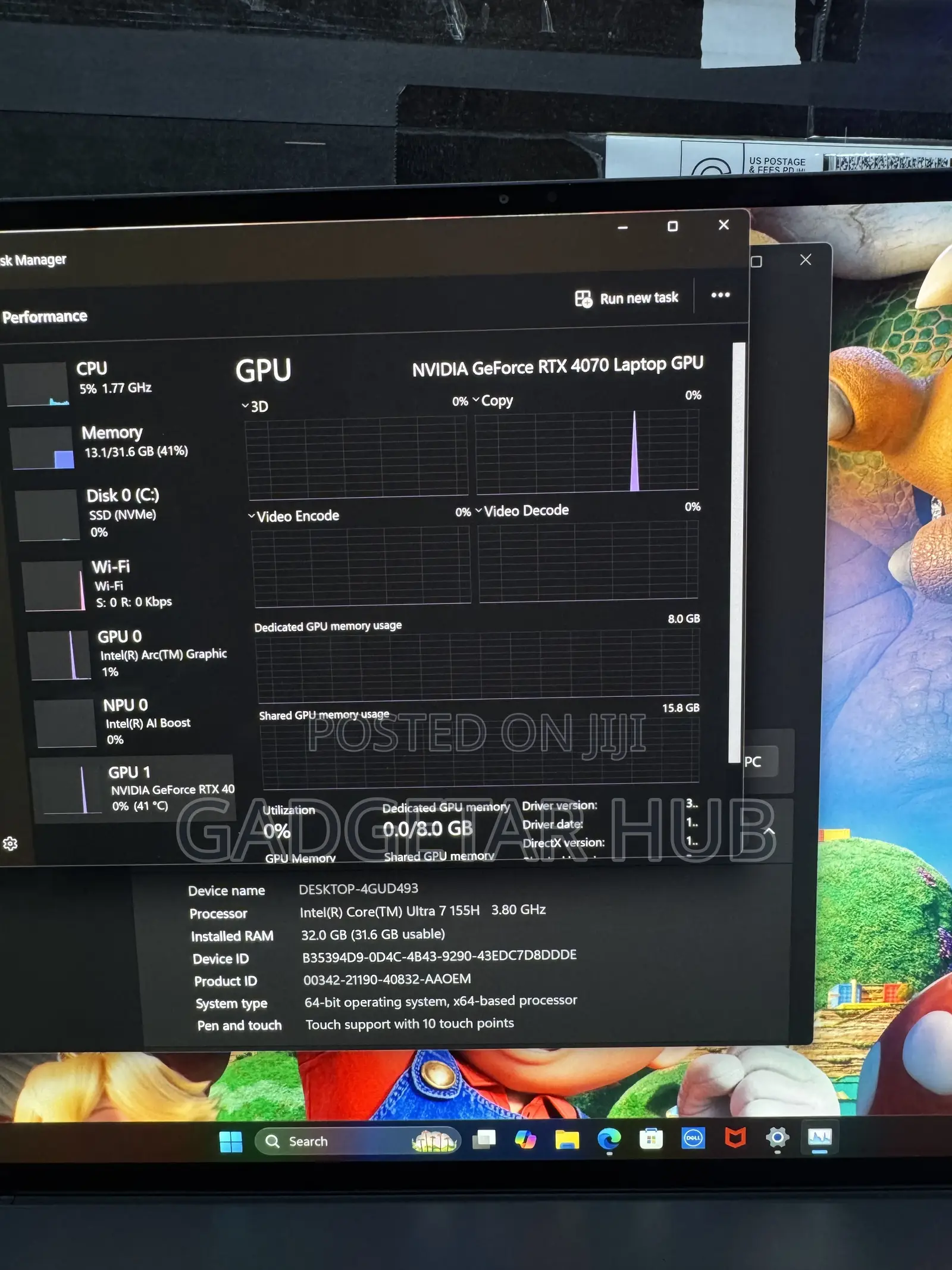952x1270 pixels.
Task: Select GPU 0 Intel Arc Graphics entry
Action: tap(128, 653)
